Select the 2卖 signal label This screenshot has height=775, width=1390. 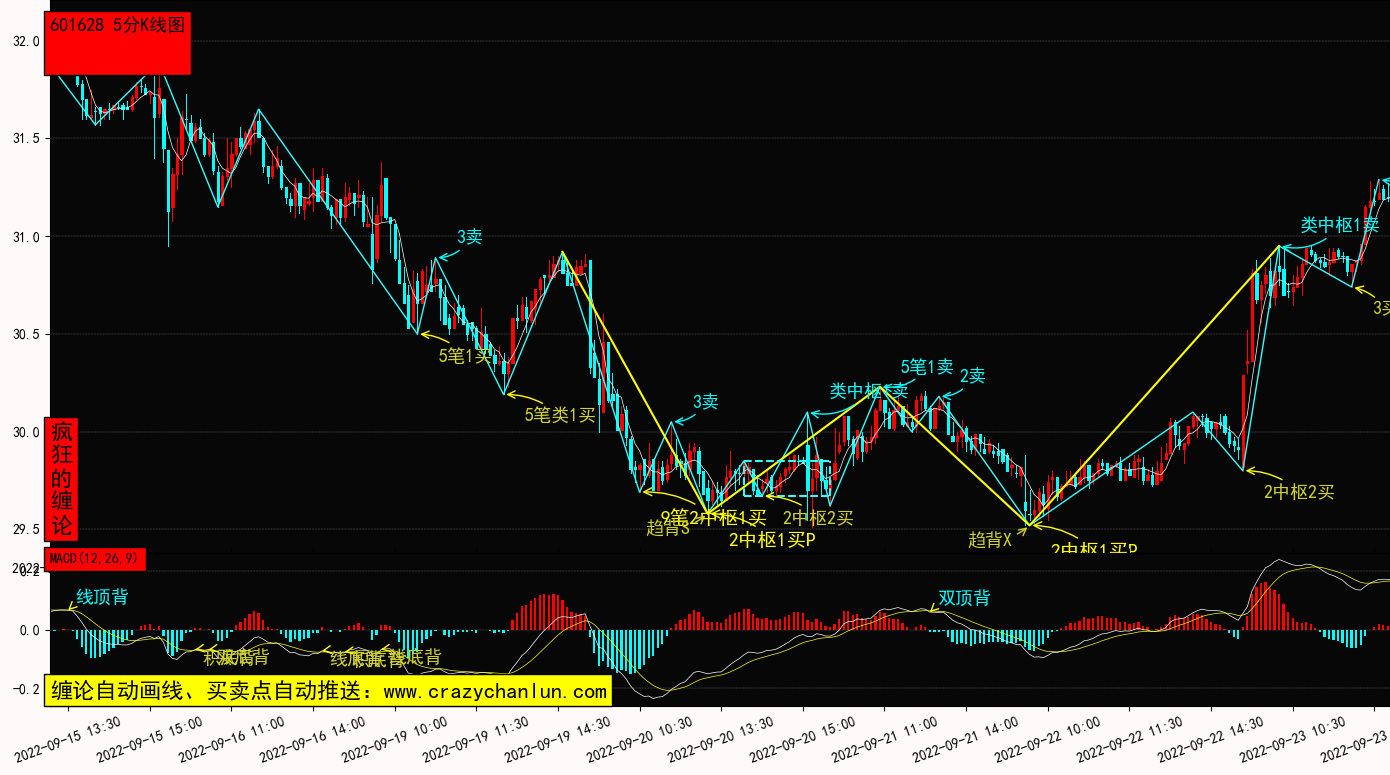click(x=973, y=376)
